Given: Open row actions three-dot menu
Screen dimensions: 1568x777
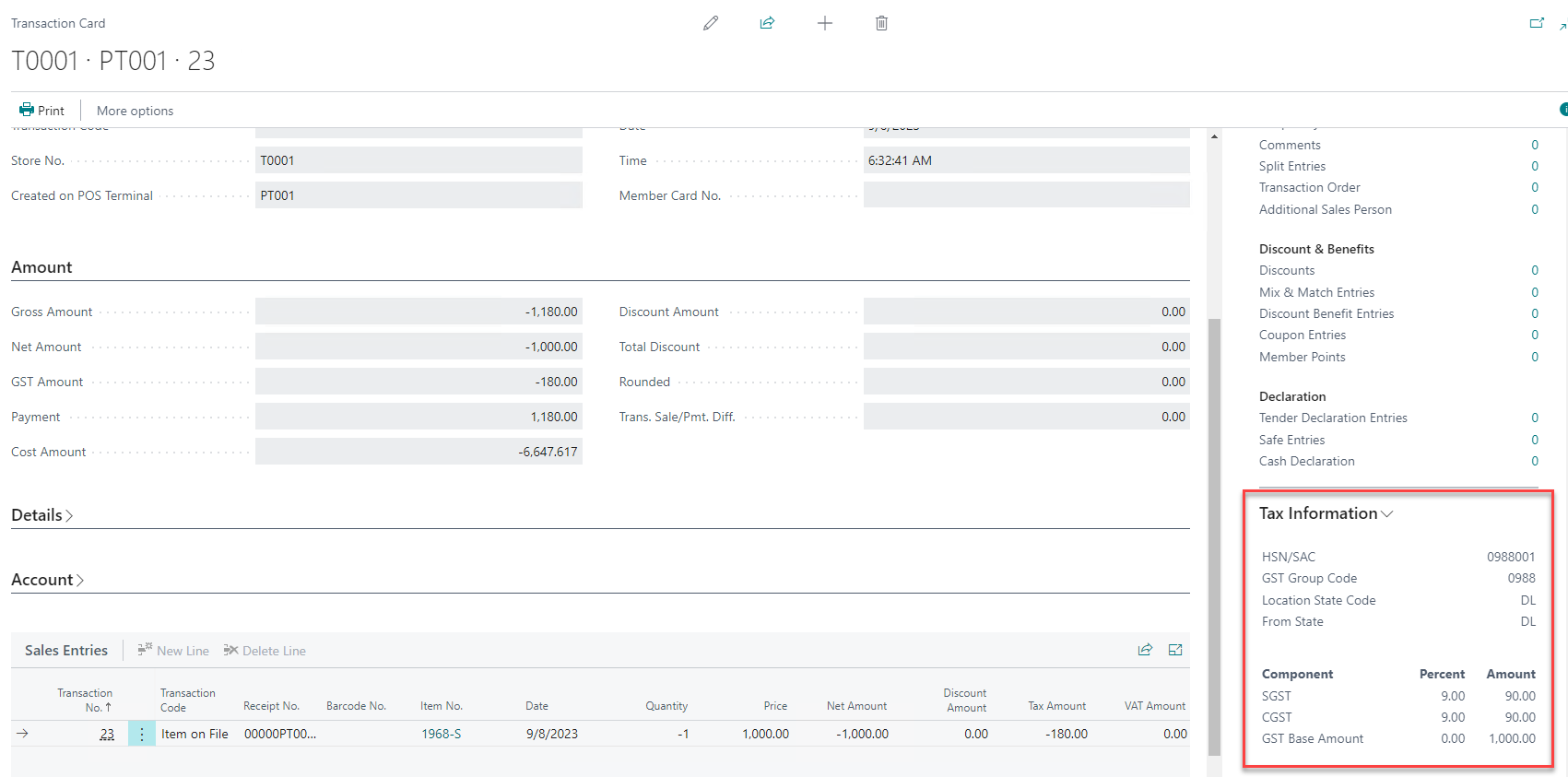Looking at the screenshot, I should pyautogui.click(x=142, y=734).
